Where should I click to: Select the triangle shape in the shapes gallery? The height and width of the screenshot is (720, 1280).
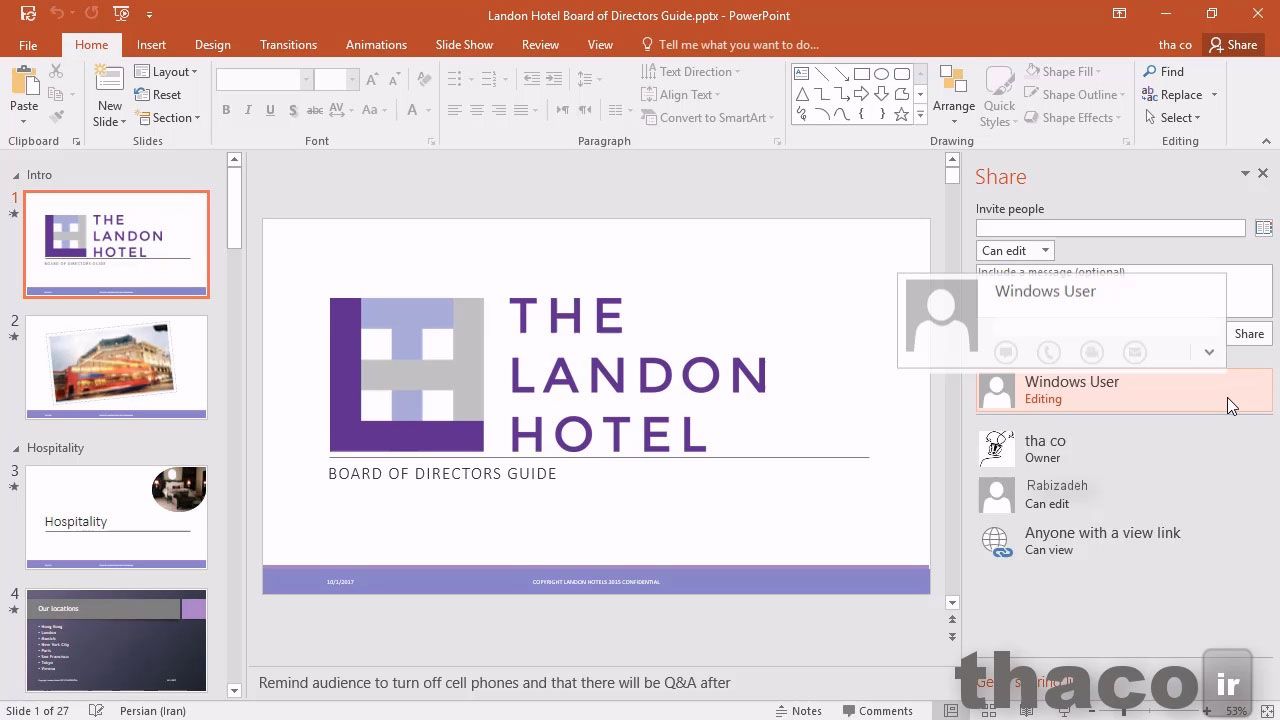[801, 94]
